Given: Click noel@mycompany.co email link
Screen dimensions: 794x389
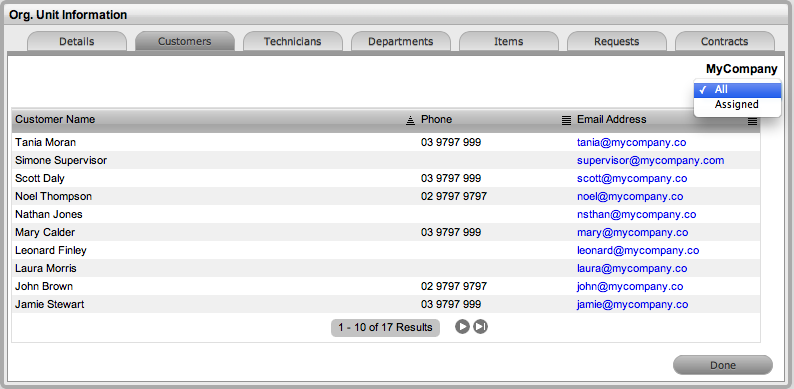Looking at the screenshot, I should point(630,197).
